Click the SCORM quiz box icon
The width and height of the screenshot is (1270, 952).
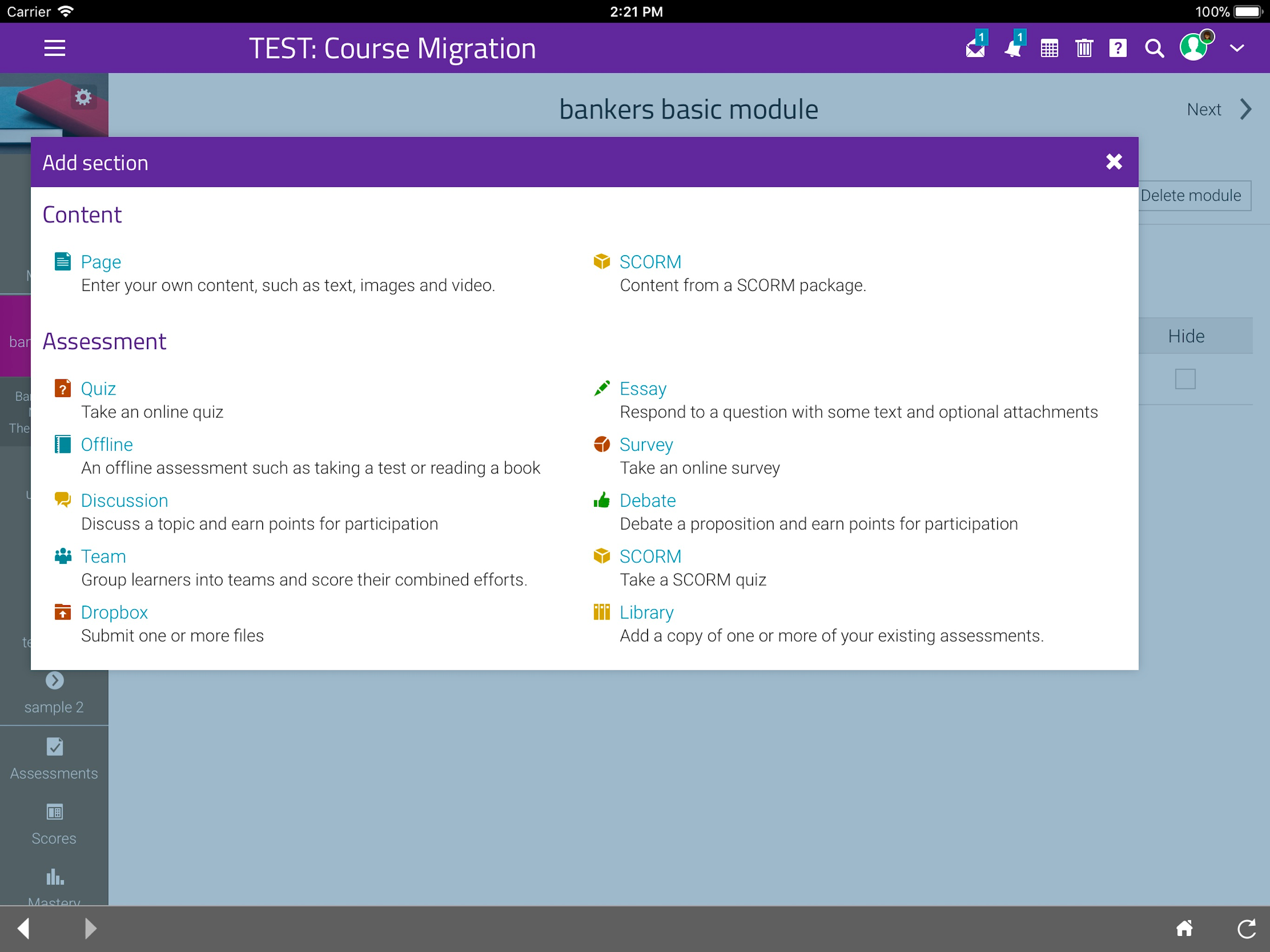click(601, 556)
